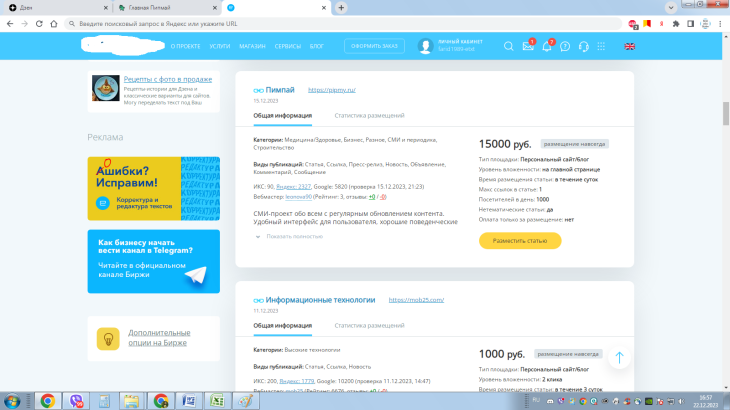Select Информационные технологии 'Статистика размещений' tab
The width and height of the screenshot is (730, 410).
click(369, 325)
